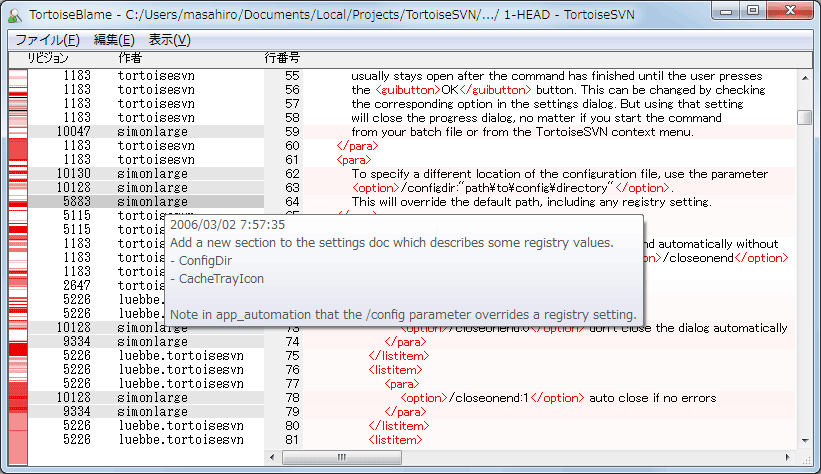This screenshot has width=821, height=474.
Task: Click author simonlarge on line 64
Action: [x=152, y=202]
